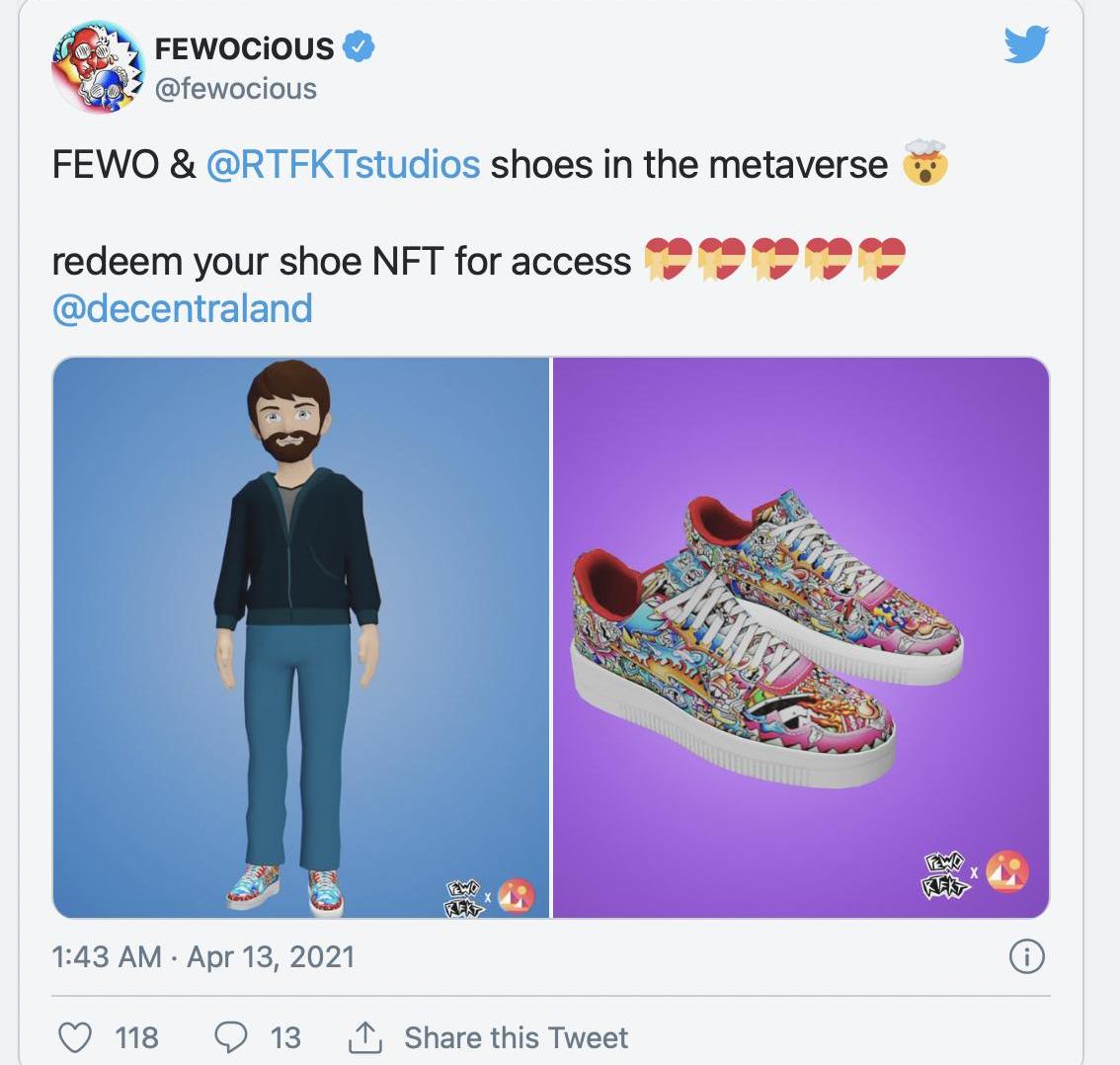Image resolution: width=1120 pixels, height=1065 pixels.
Task: Click the exploding head emoji
Action: click(x=925, y=163)
